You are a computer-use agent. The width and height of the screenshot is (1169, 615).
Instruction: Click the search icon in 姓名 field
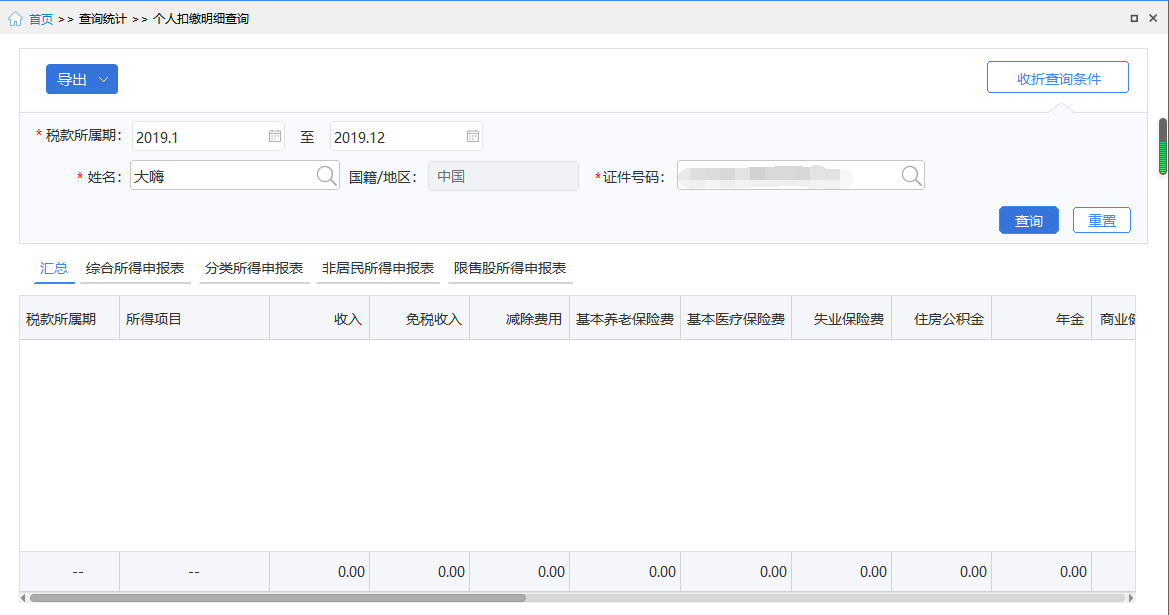(x=326, y=176)
